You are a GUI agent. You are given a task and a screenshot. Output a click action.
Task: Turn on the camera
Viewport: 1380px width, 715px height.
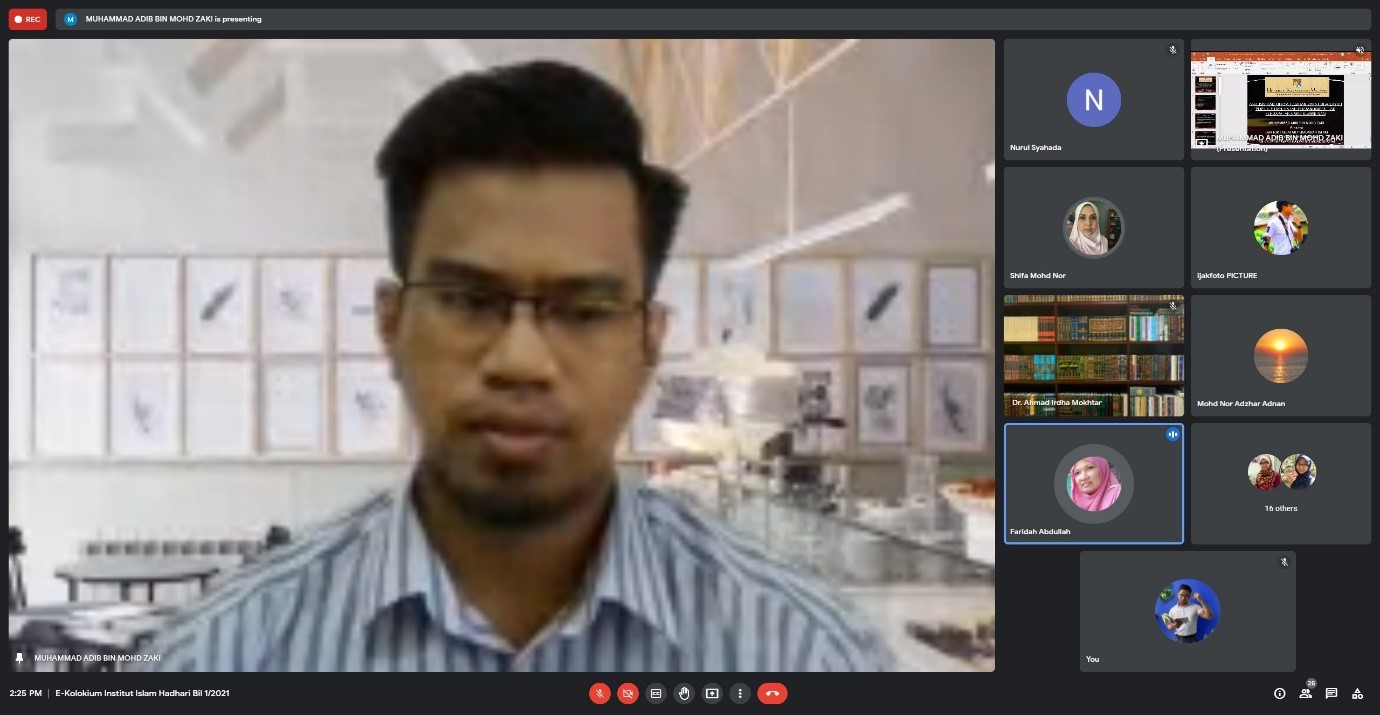[x=628, y=693]
